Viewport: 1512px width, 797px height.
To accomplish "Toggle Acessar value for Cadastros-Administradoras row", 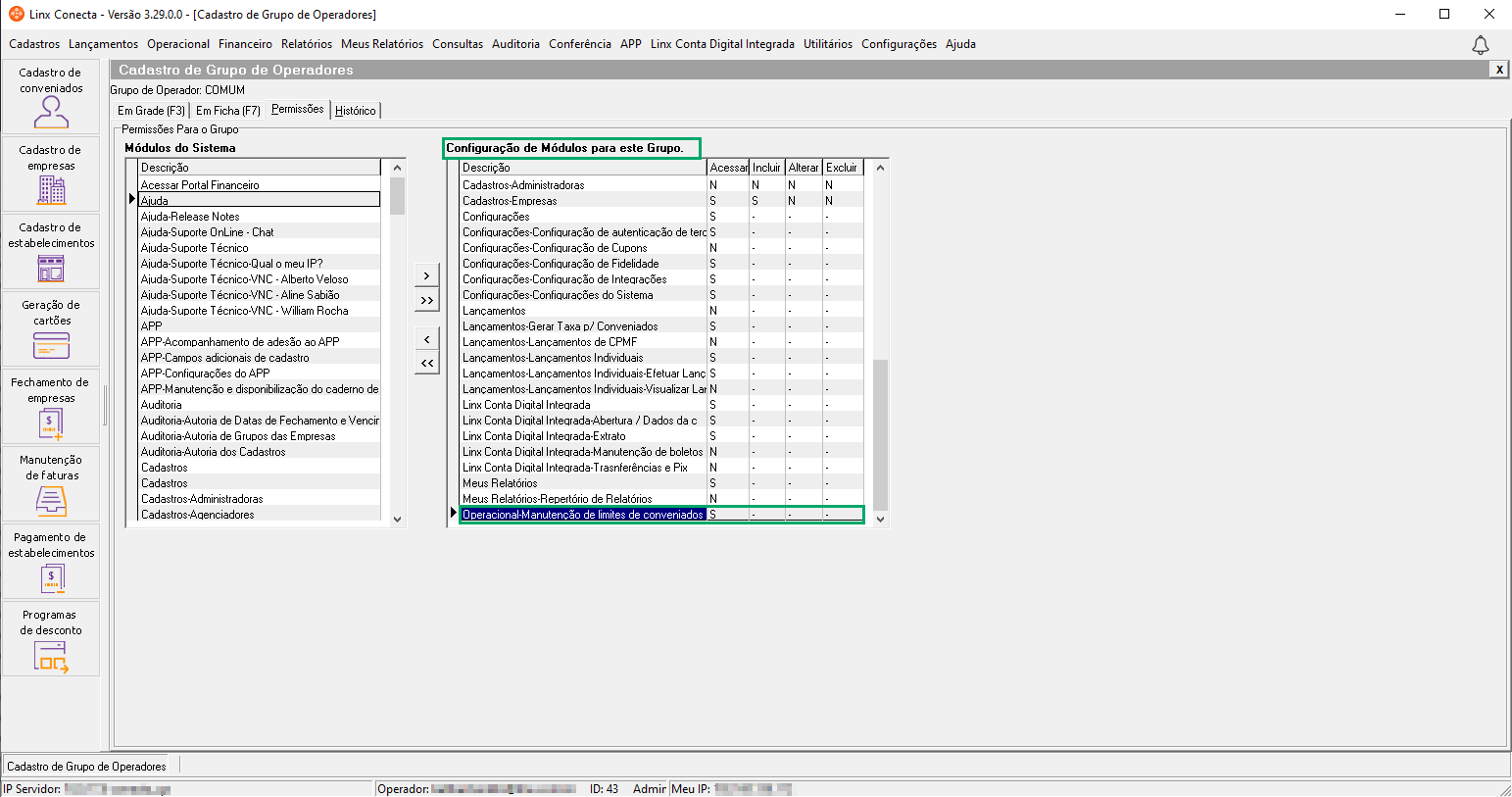I will point(727,185).
